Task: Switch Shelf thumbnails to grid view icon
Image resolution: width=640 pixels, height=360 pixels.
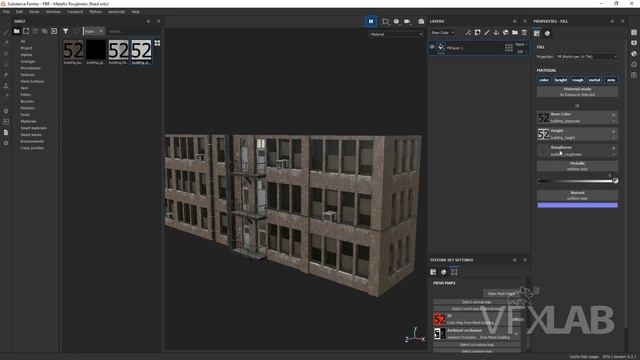Action: [157, 43]
